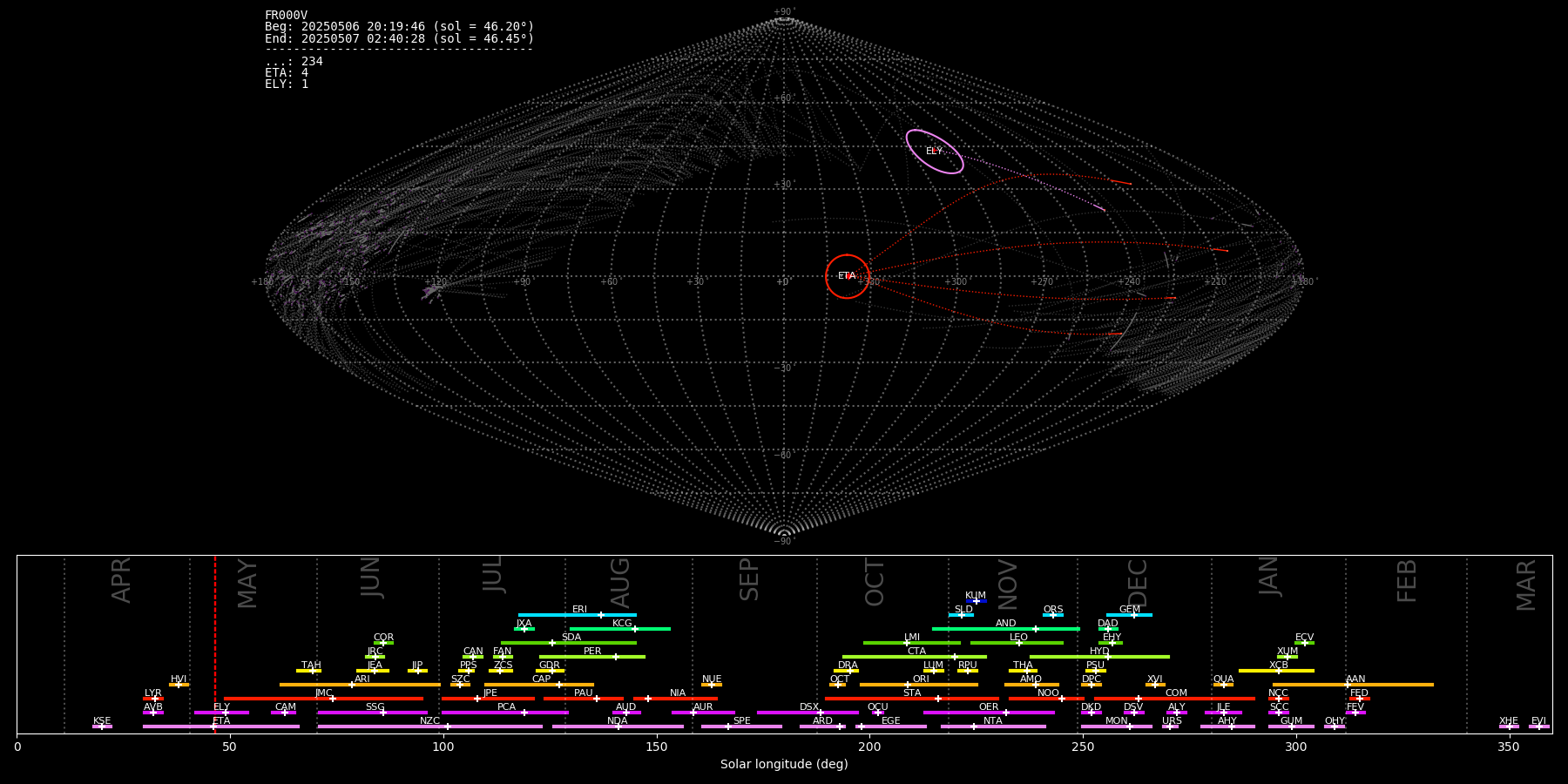Click the AUR shower label in timeline

pyautogui.click(x=703, y=707)
